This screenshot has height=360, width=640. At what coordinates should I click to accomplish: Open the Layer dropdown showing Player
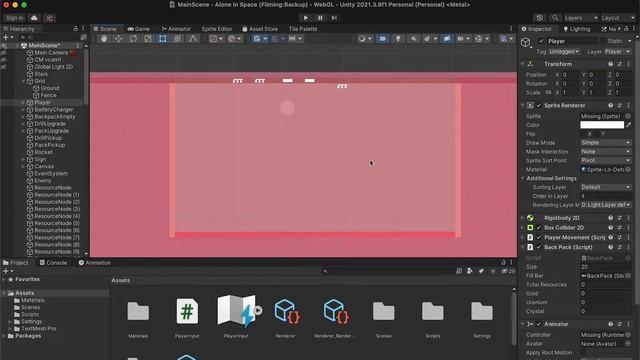coord(618,52)
